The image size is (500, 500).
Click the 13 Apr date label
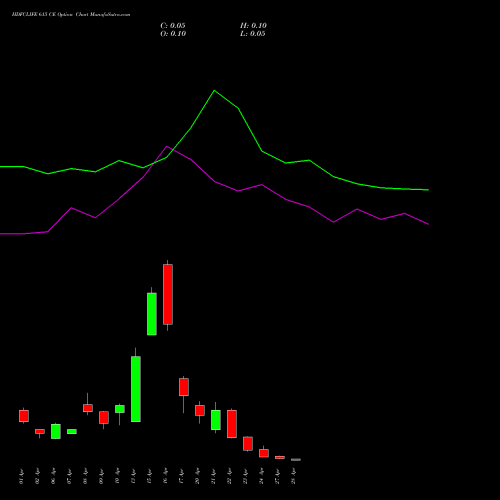134,477
